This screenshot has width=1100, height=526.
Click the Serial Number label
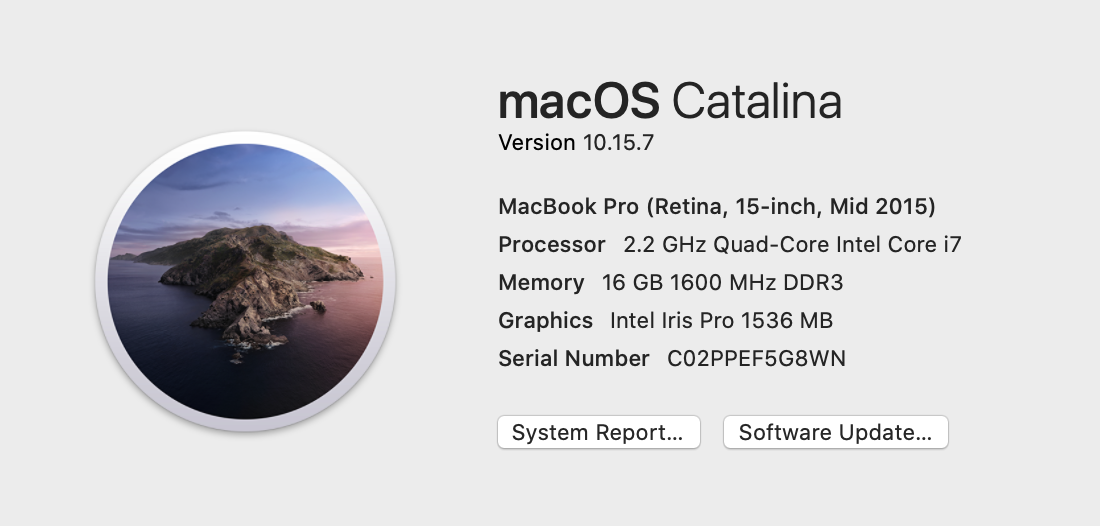coord(573,359)
